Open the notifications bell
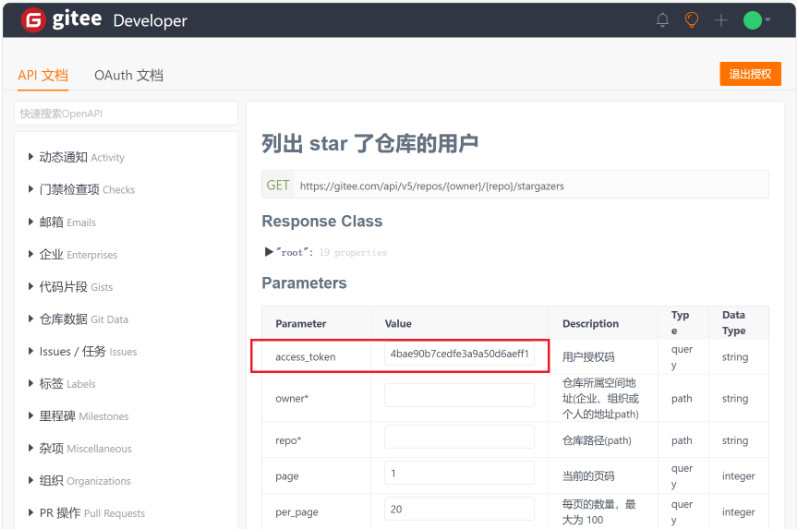The height and width of the screenshot is (532, 800). click(x=662, y=20)
